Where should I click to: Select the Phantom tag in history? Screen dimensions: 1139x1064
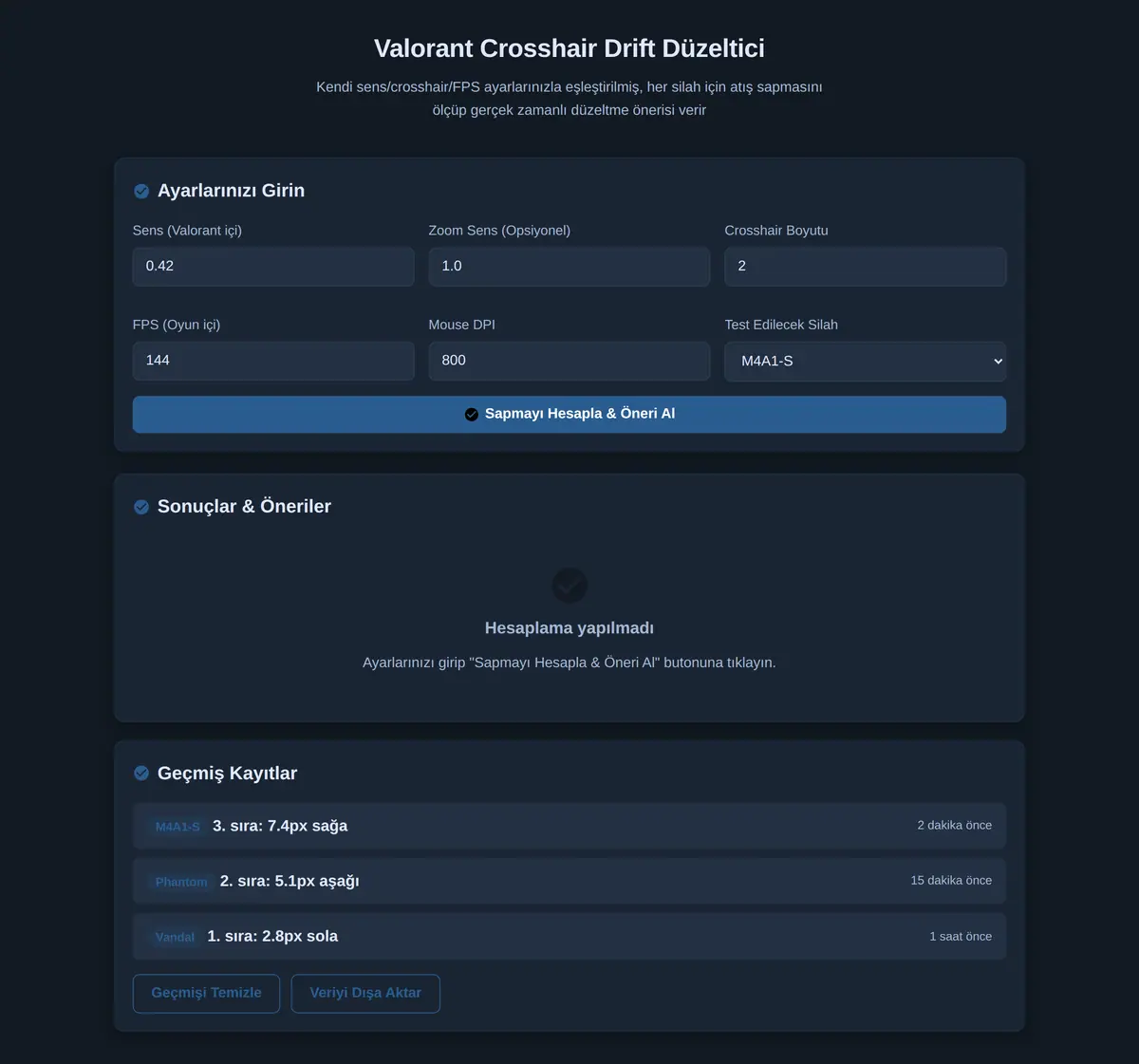181,882
